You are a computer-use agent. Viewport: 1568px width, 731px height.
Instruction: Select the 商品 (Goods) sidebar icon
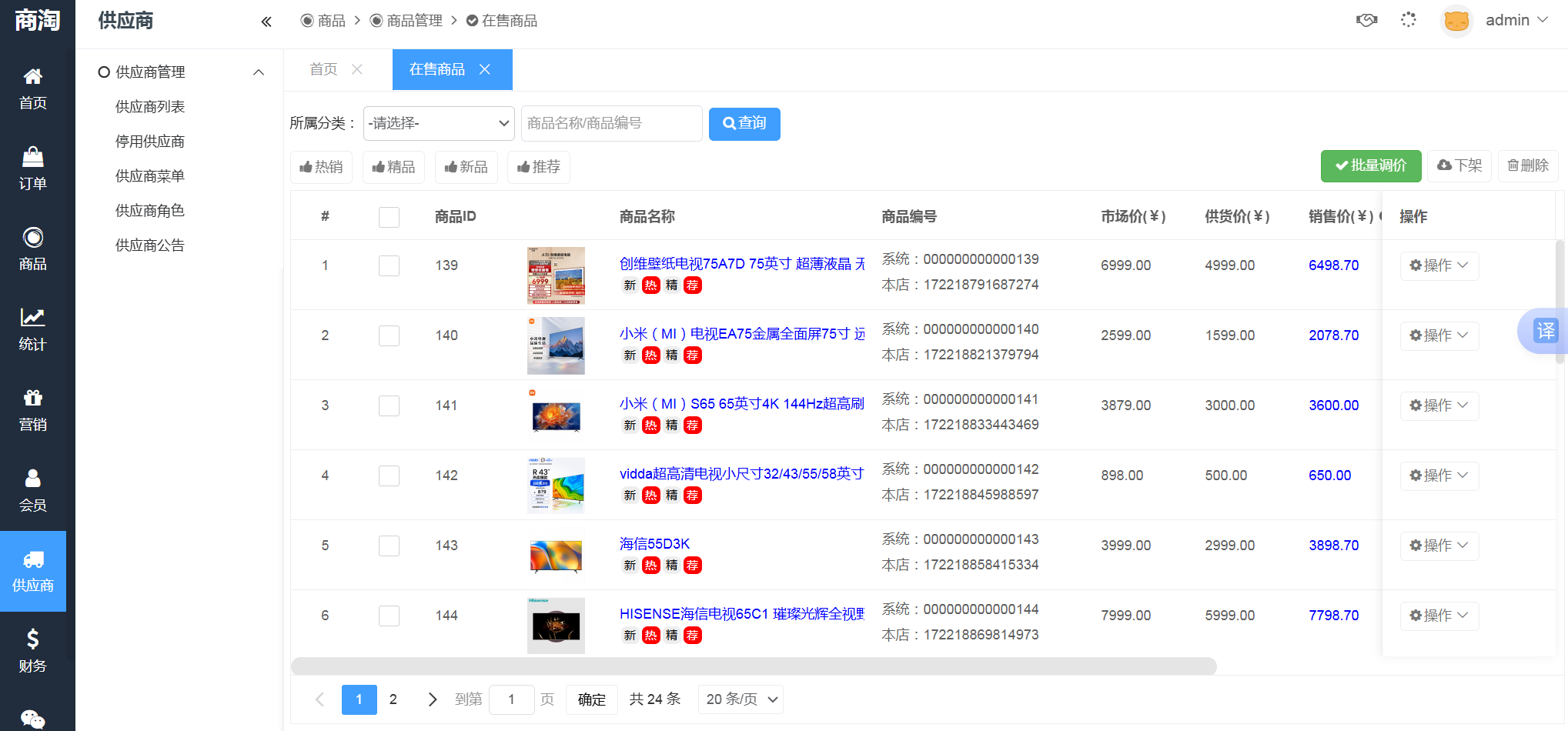[x=32, y=248]
